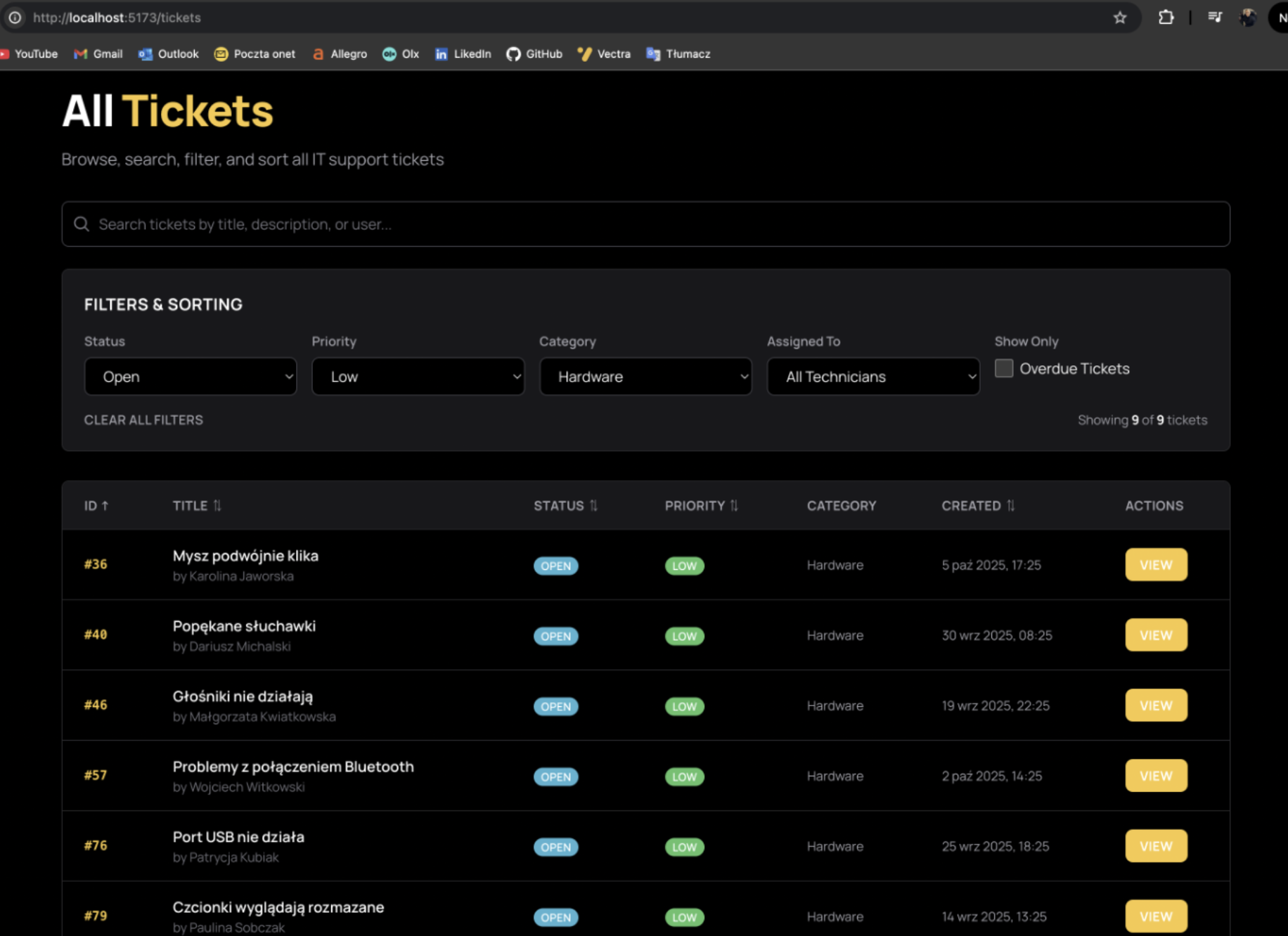1288x936 pixels.
Task: View ticket #36 Mysz podwójnie klika
Action: [1156, 565]
